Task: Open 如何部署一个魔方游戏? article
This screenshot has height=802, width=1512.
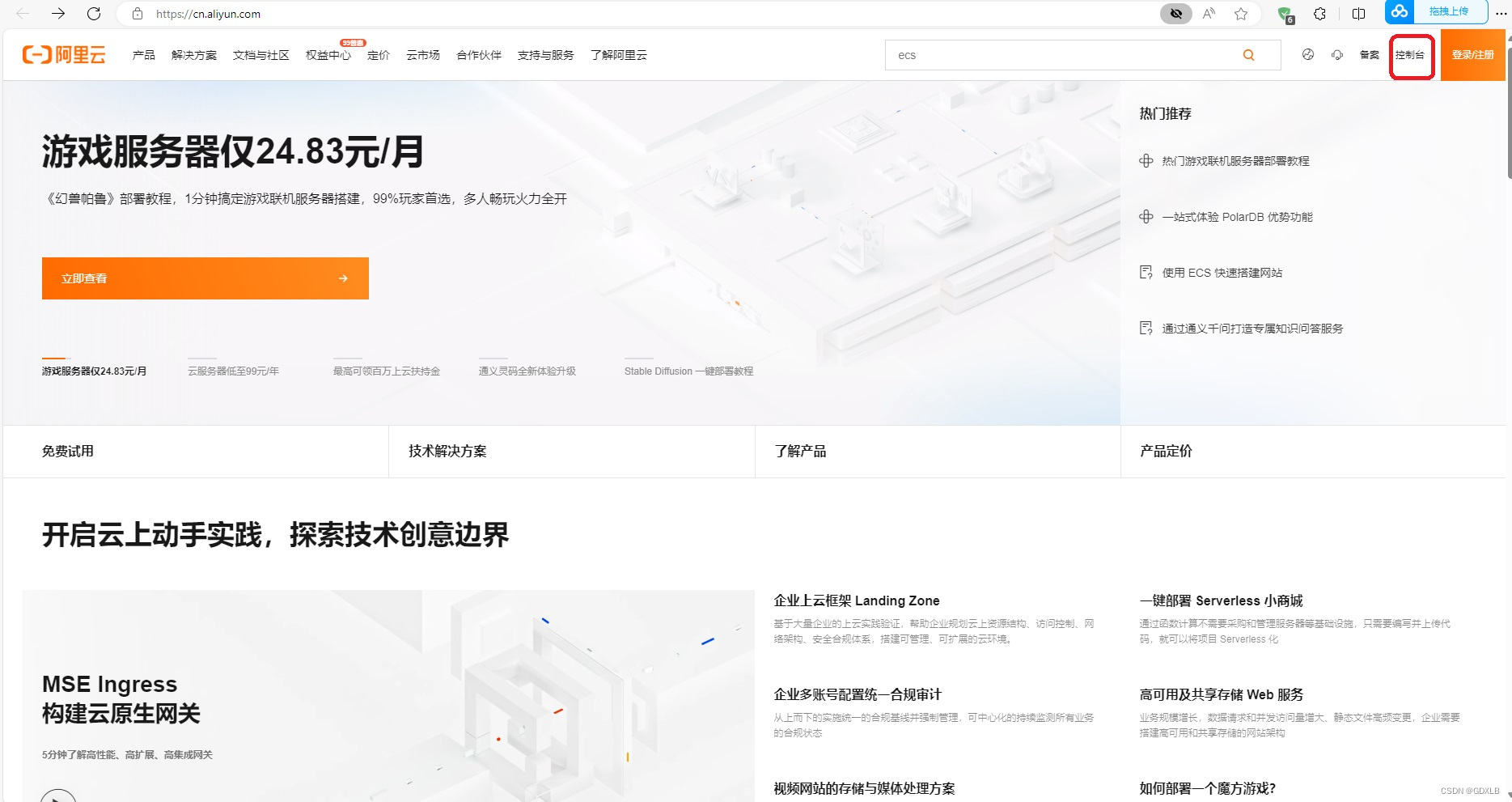Action: [x=1208, y=788]
